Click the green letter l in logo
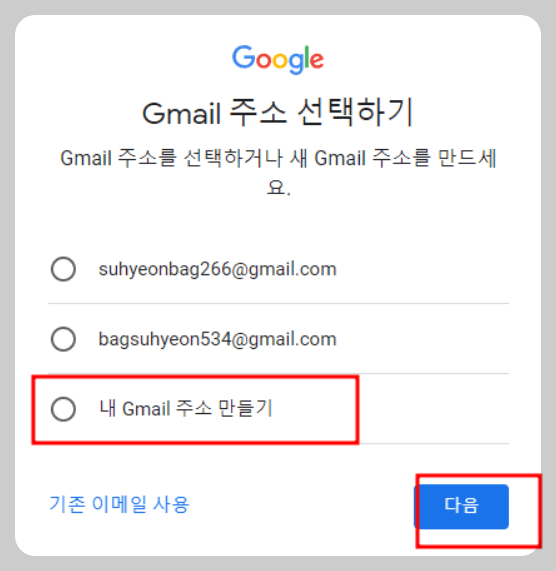This screenshot has width=556, height=571. pos(307,57)
